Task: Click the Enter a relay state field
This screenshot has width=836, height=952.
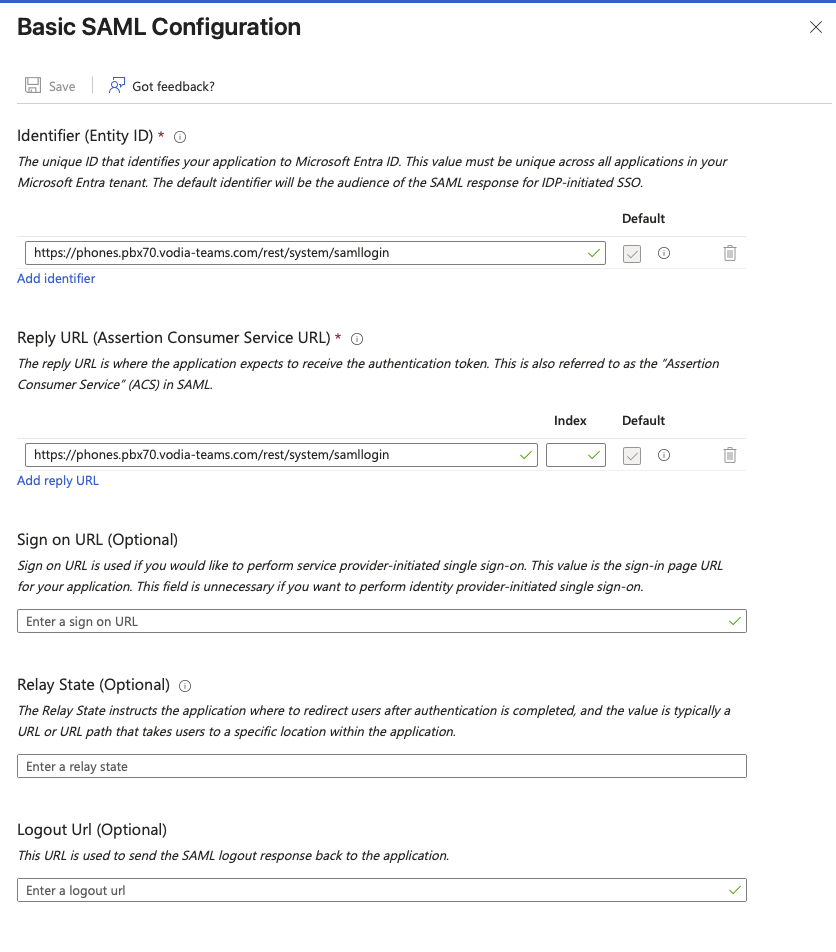Action: point(382,766)
